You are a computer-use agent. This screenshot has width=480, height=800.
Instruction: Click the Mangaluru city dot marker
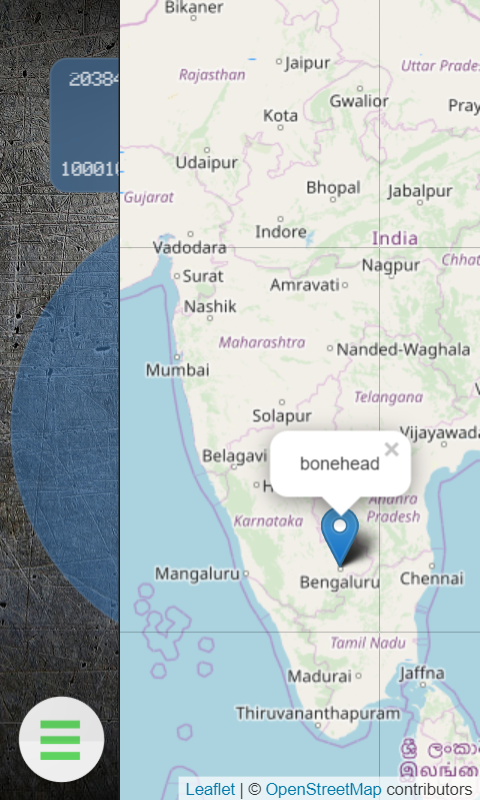click(246, 573)
